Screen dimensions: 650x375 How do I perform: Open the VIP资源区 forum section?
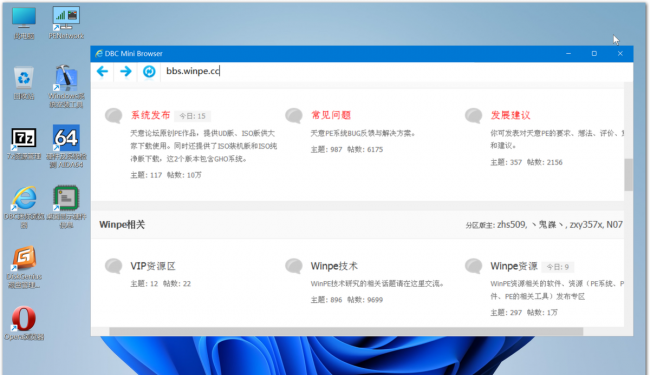tap(153, 266)
